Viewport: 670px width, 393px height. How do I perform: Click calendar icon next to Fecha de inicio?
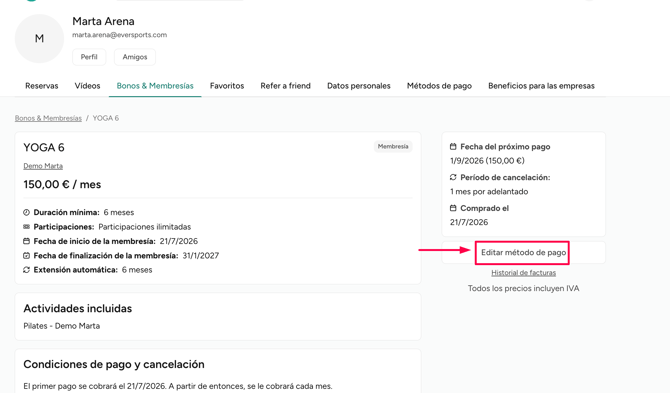click(26, 241)
